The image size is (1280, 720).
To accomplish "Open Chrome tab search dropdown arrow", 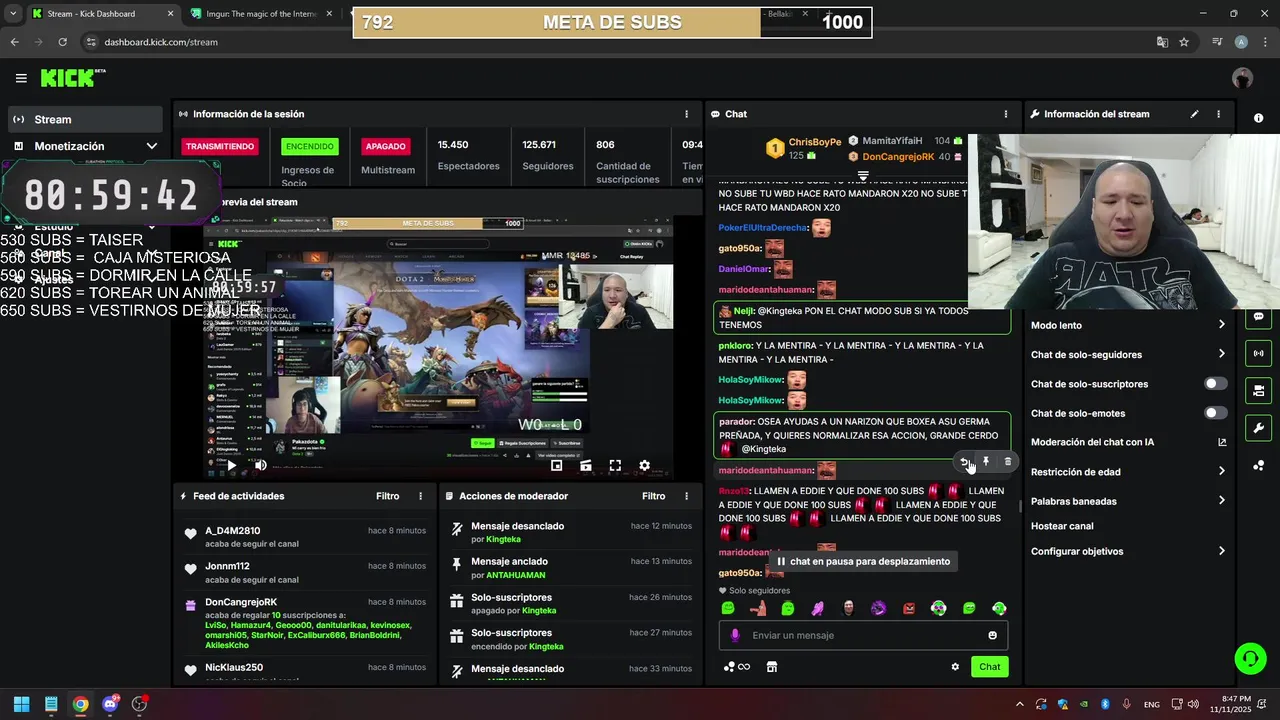I will 13,14.
